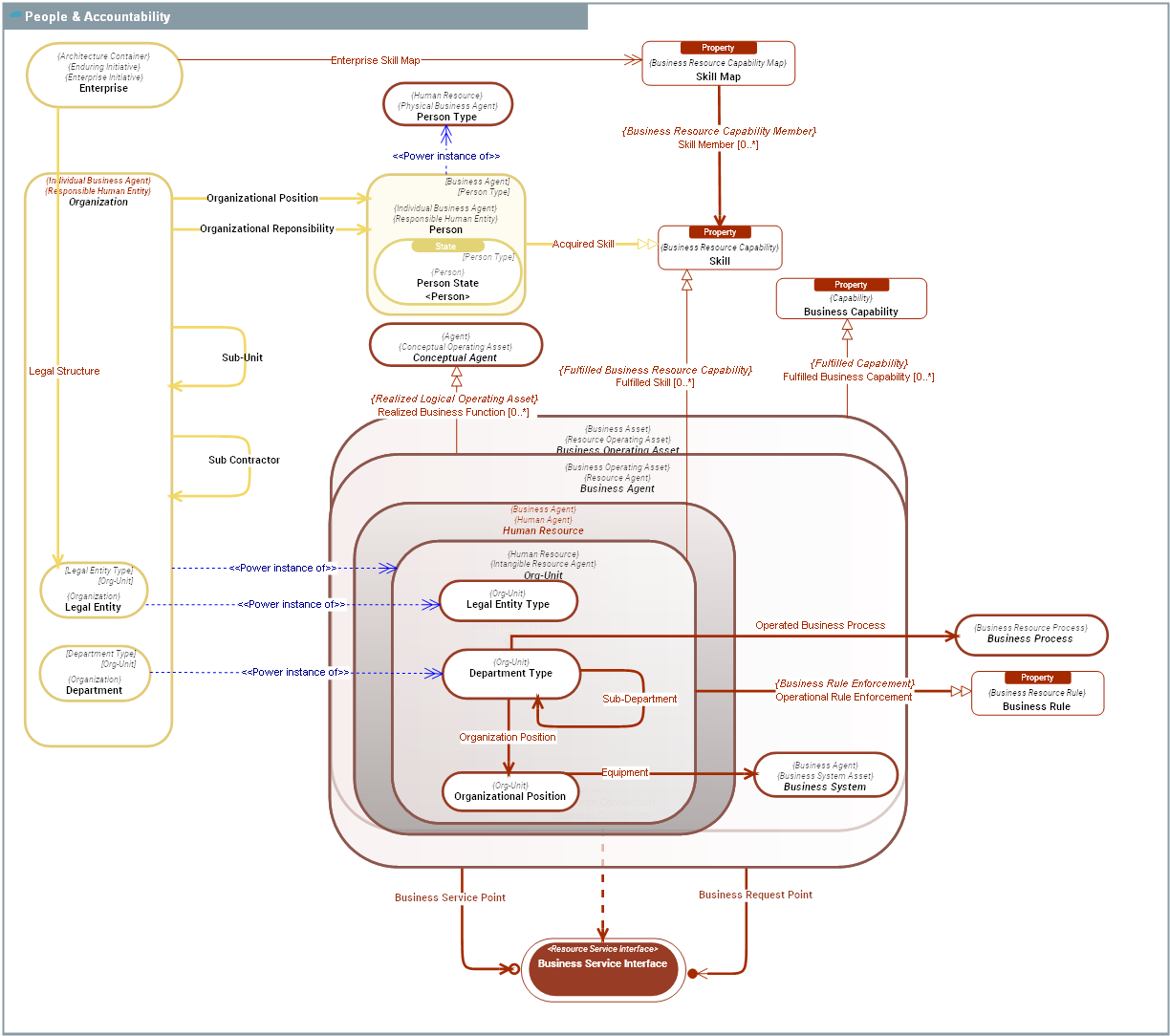Click the State badge on Person State

pos(445,246)
